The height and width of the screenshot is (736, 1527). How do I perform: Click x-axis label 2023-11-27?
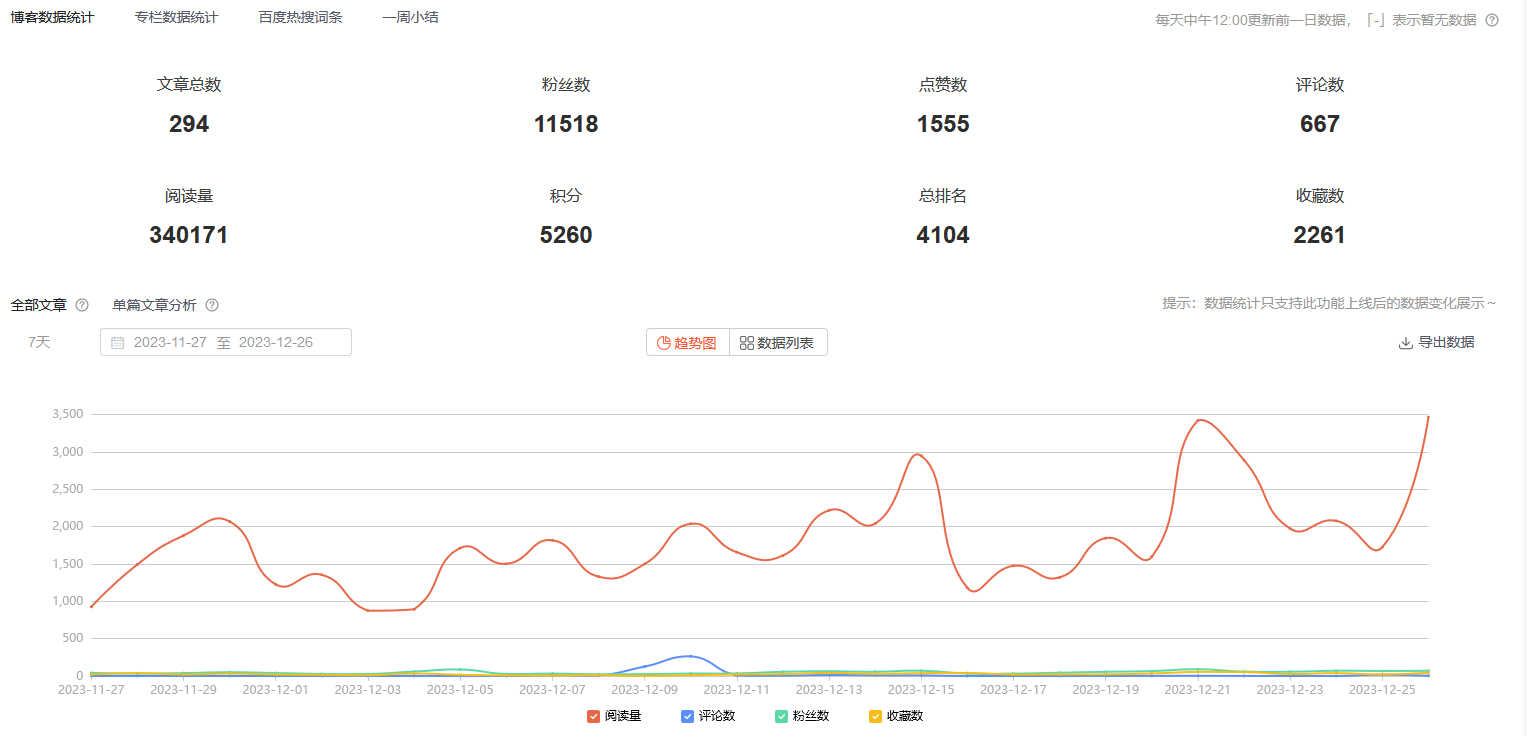click(91, 689)
